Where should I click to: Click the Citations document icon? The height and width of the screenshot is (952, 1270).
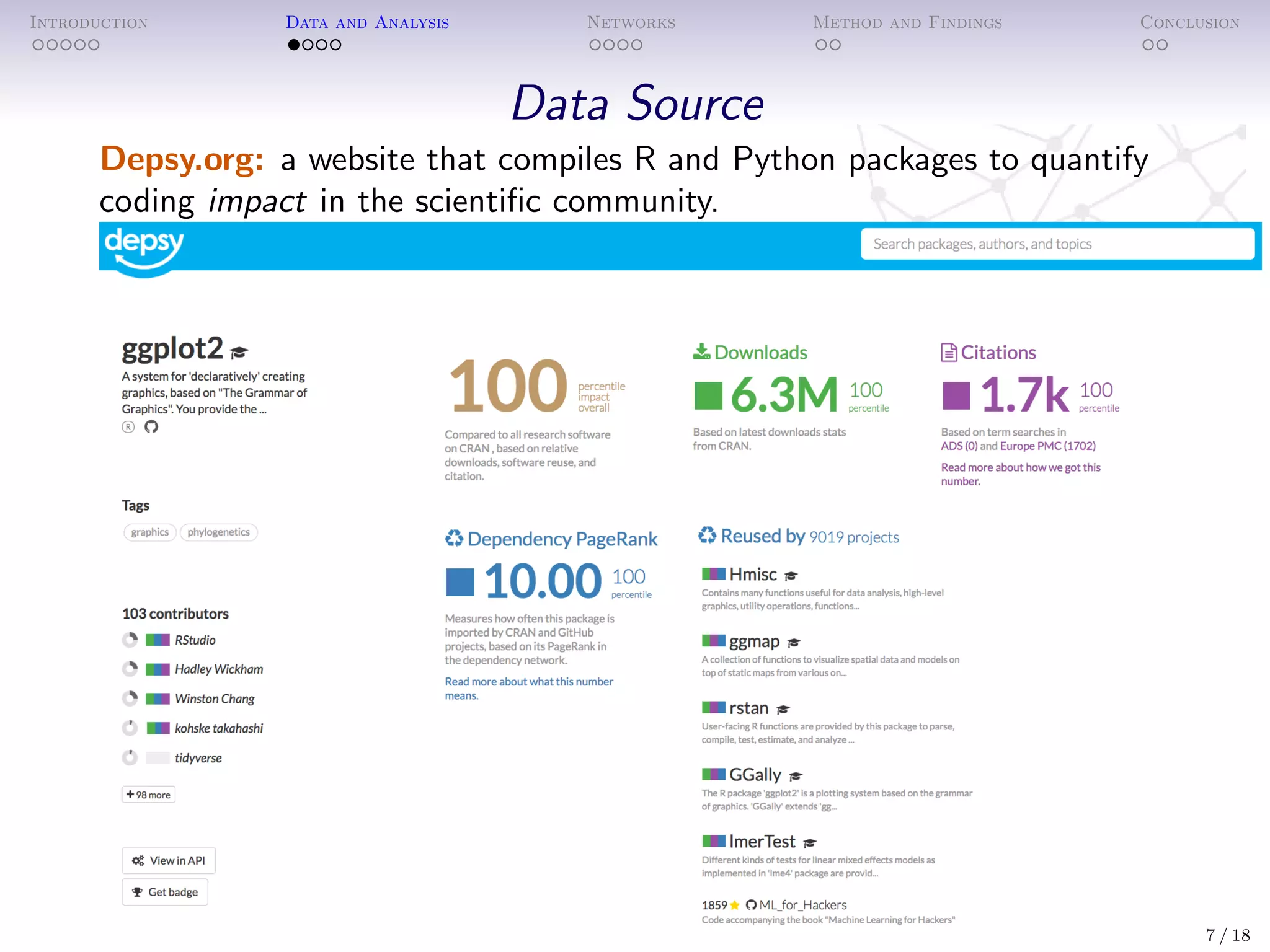click(x=949, y=352)
